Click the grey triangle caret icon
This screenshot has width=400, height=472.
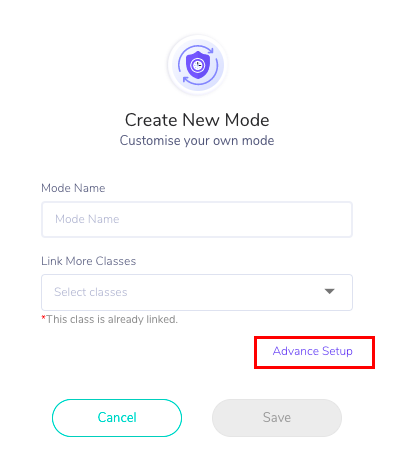329,291
